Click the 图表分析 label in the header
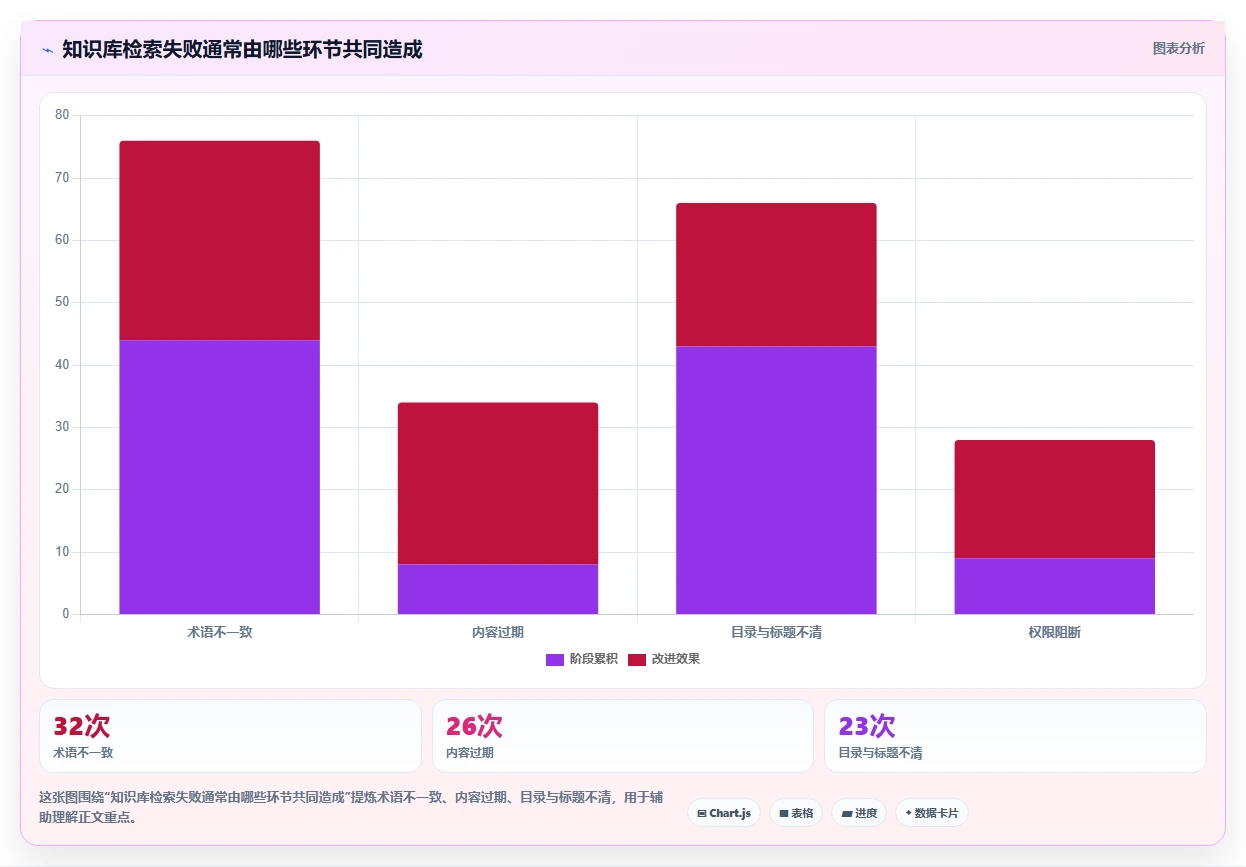The image size is (1246, 867). click(x=1178, y=48)
